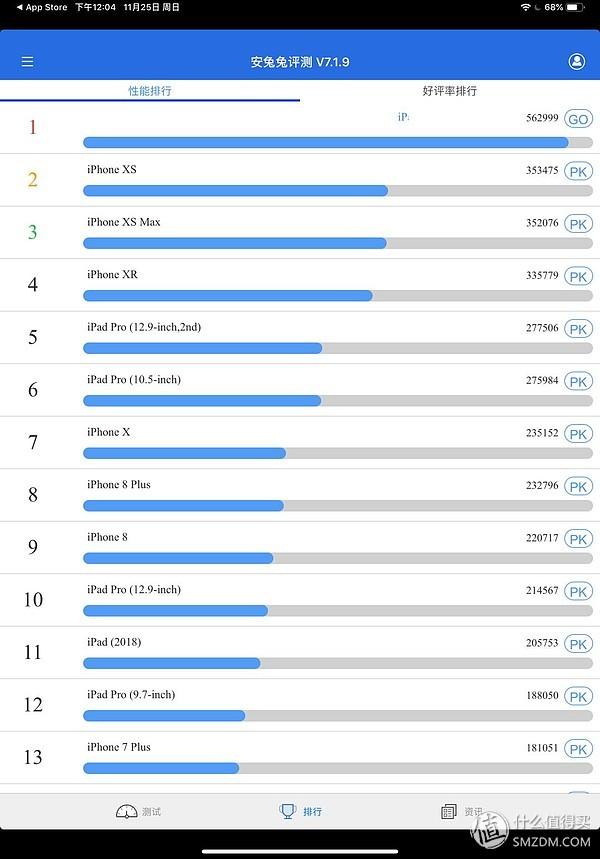The image size is (600, 859).
Task: Tap the news info icon
Action: (x=449, y=811)
